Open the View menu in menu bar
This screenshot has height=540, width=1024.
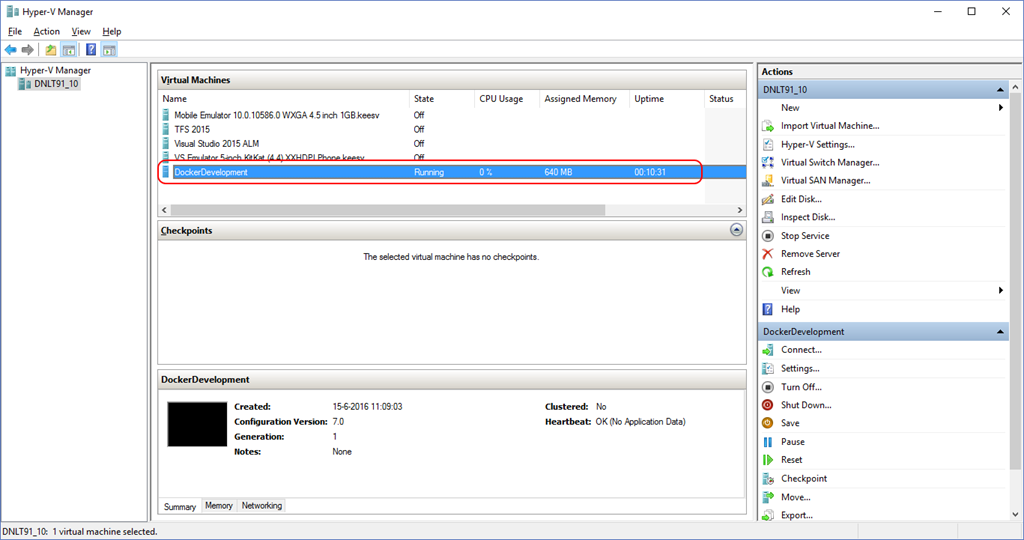coord(81,31)
